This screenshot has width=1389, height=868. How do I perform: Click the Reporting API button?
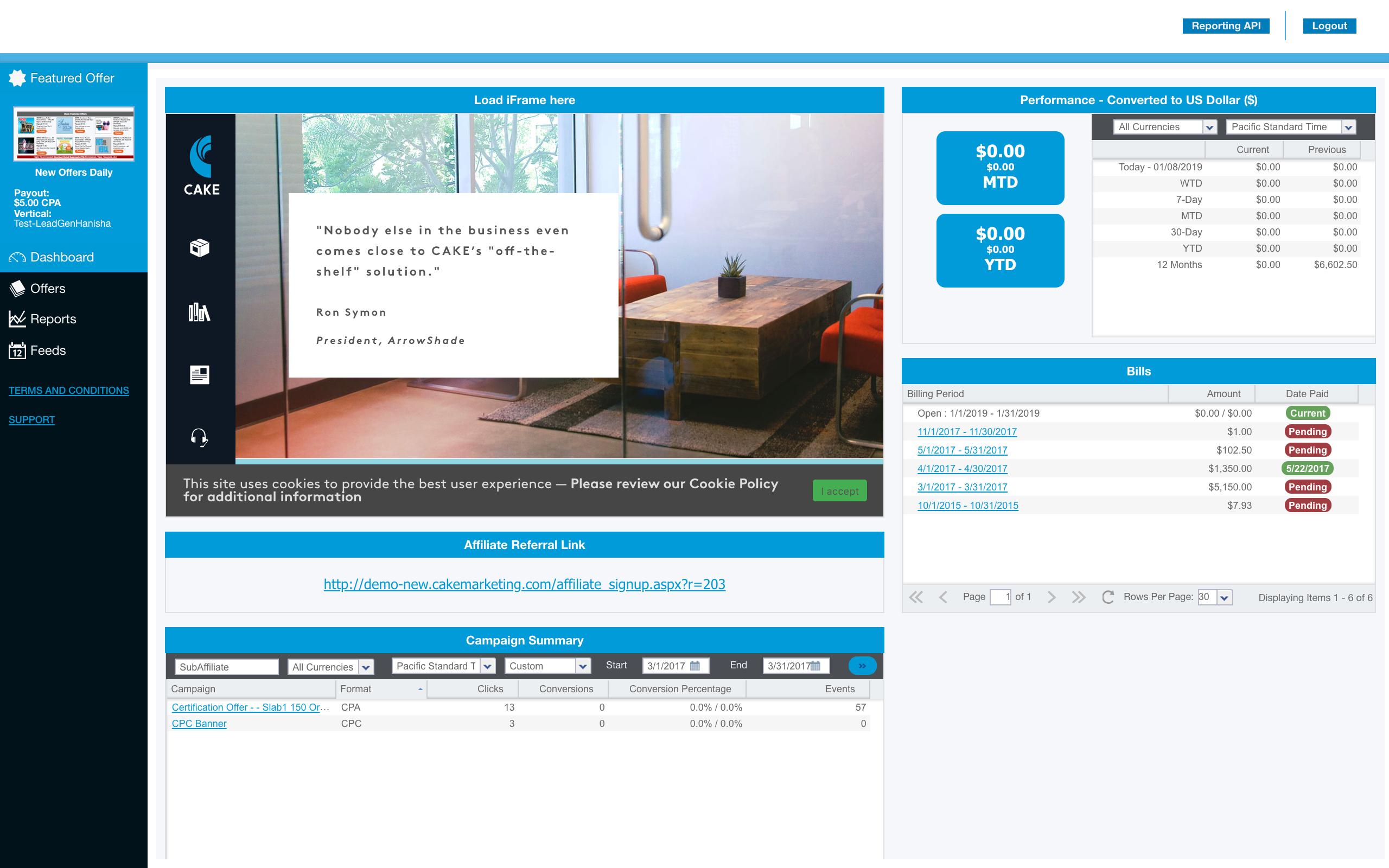[x=1226, y=26]
